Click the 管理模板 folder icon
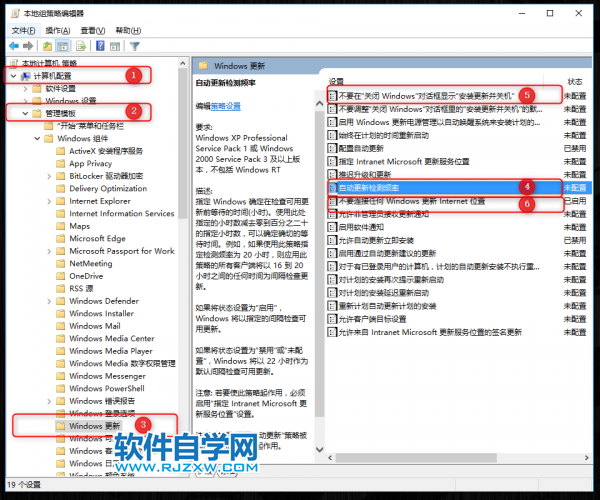The height and width of the screenshot is (500, 600). [37, 113]
